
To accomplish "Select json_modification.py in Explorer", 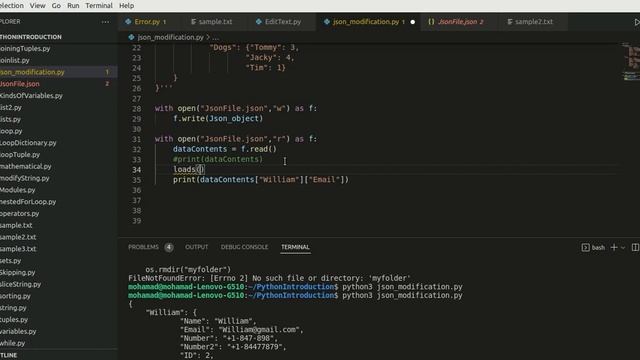I will [x=59, y=72].
